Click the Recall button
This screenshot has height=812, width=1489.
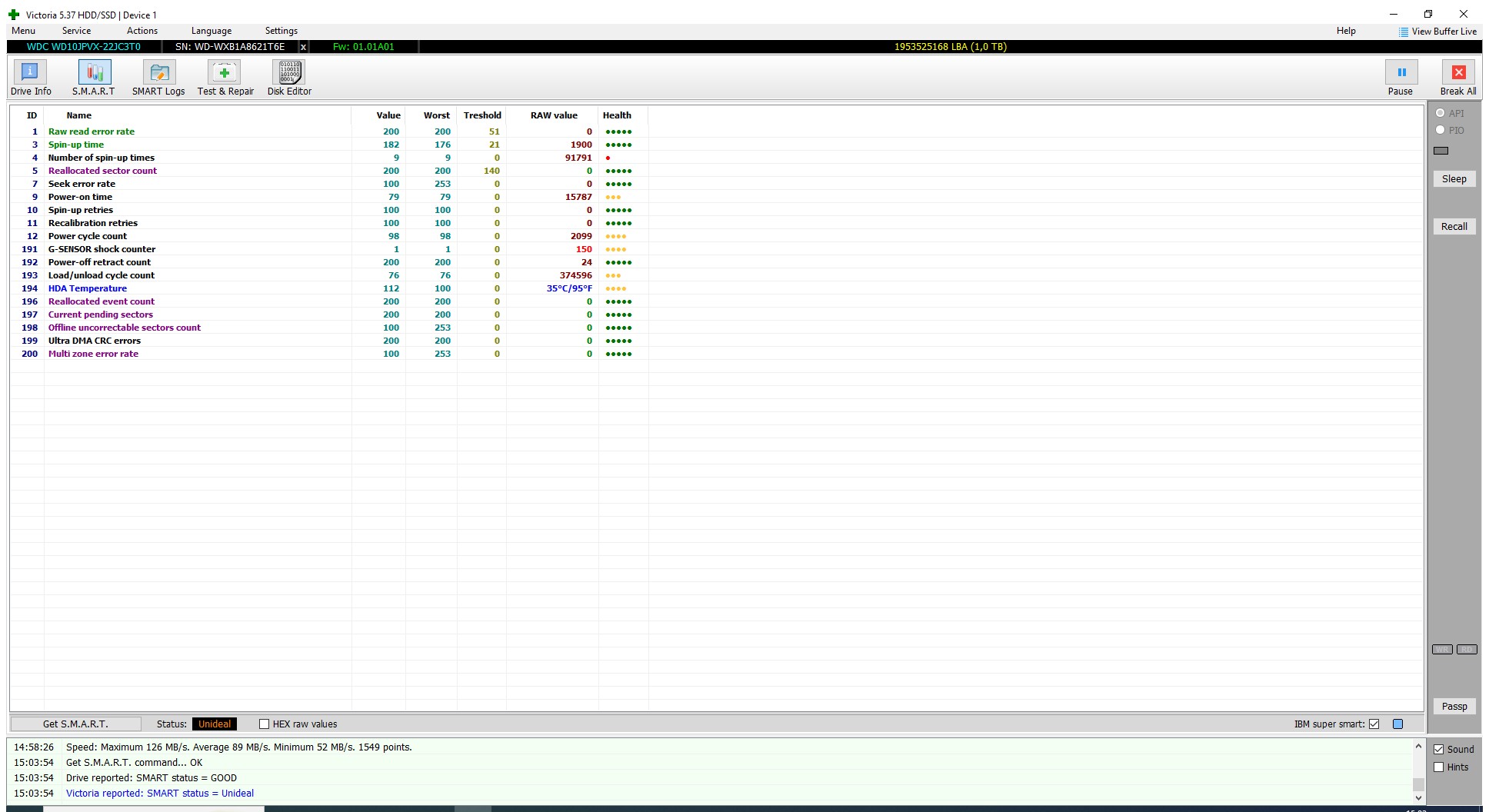coord(1454,226)
